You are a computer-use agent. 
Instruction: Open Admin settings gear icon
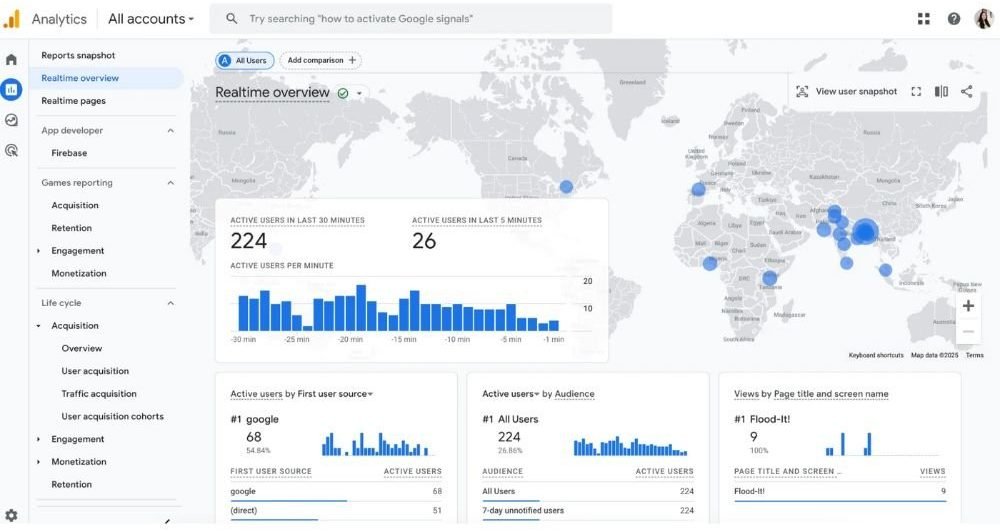[11, 515]
